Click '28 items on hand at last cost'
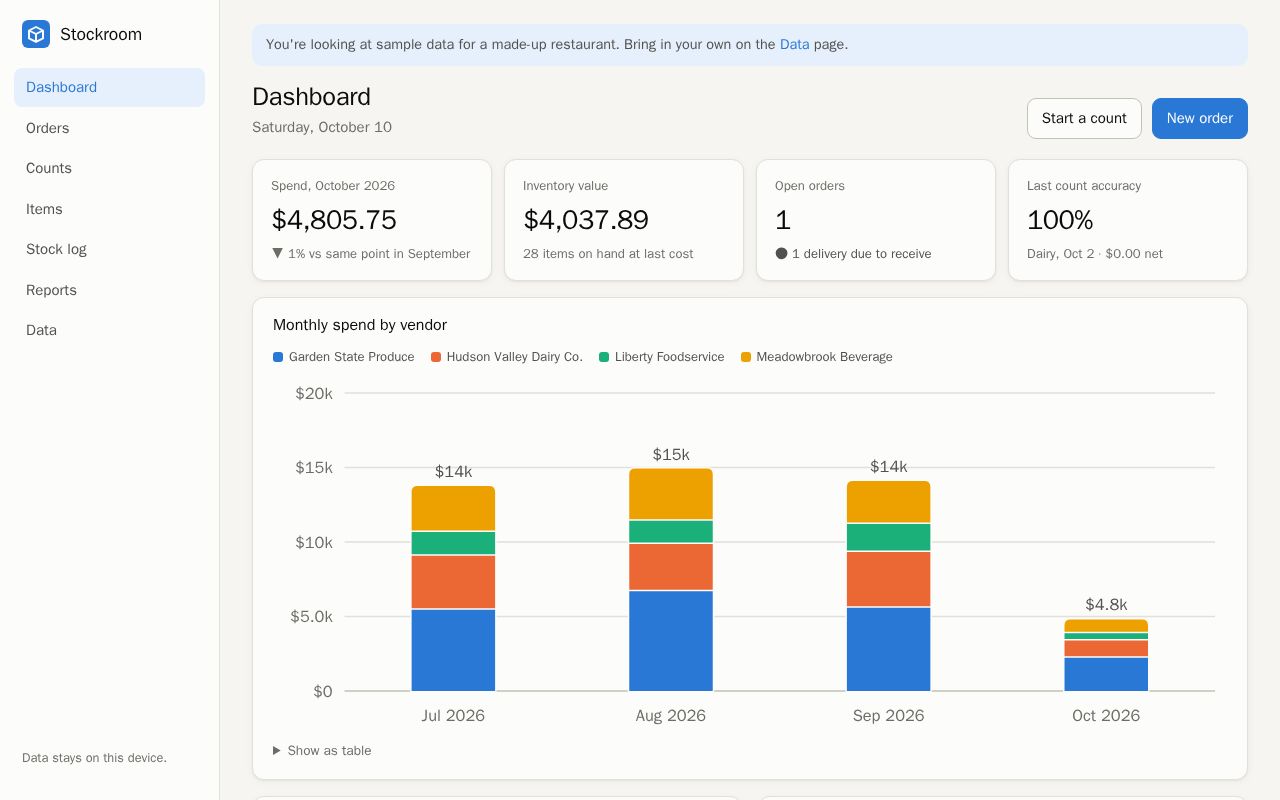This screenshot has height=800, width=1280. [608, 254]
